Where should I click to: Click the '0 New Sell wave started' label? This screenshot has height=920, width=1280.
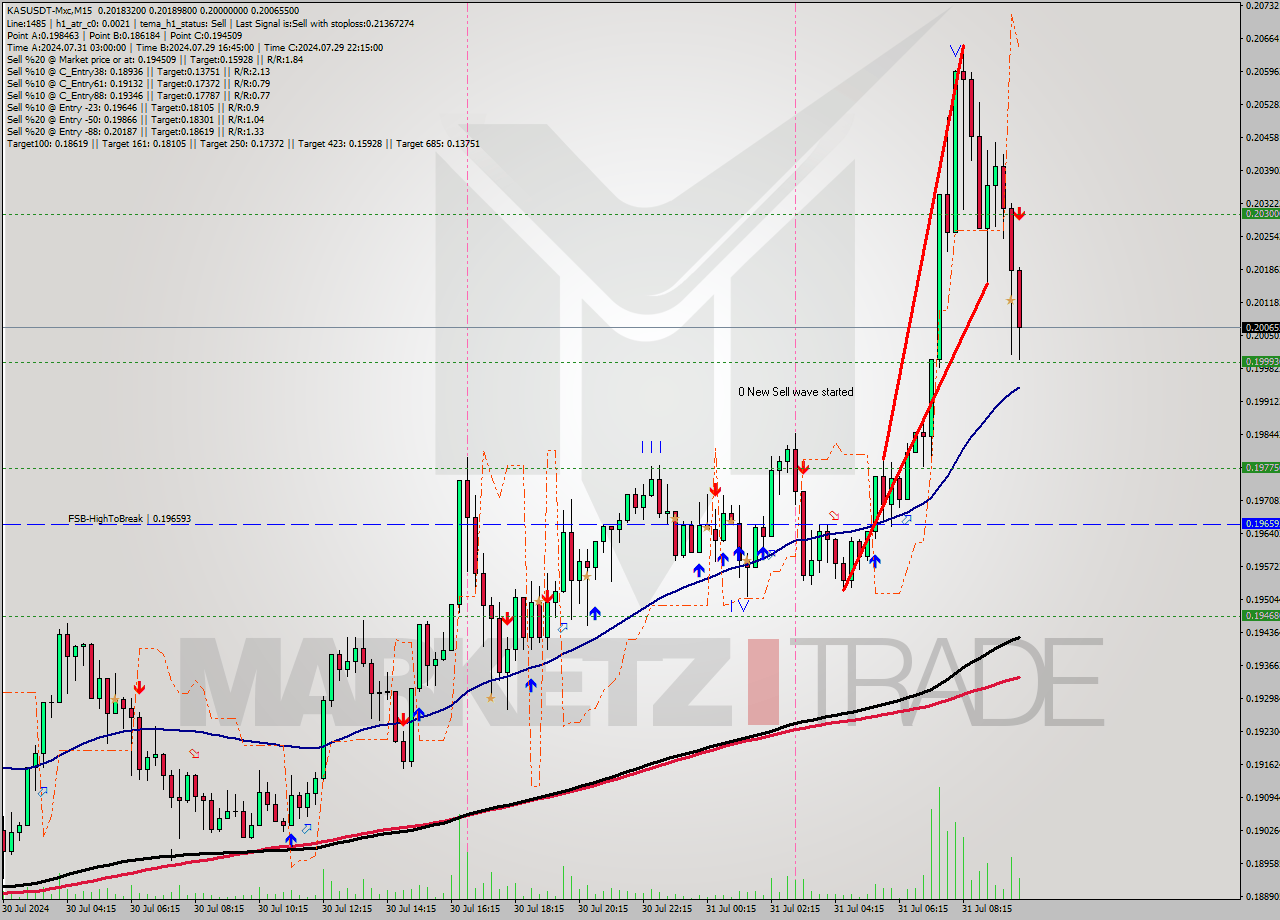click(796, 392)
